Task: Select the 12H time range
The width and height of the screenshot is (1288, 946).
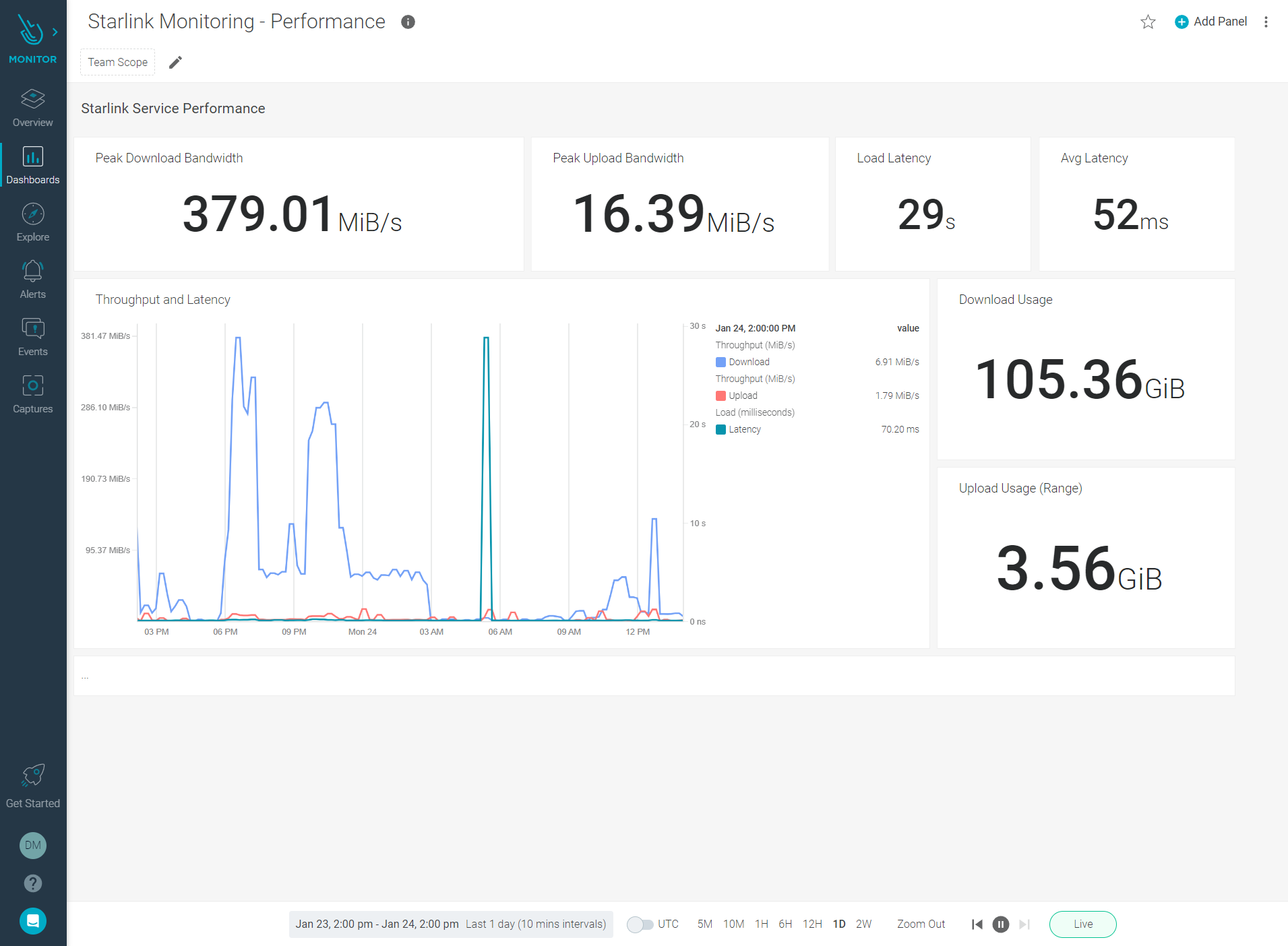Action: tap(812, 924)
